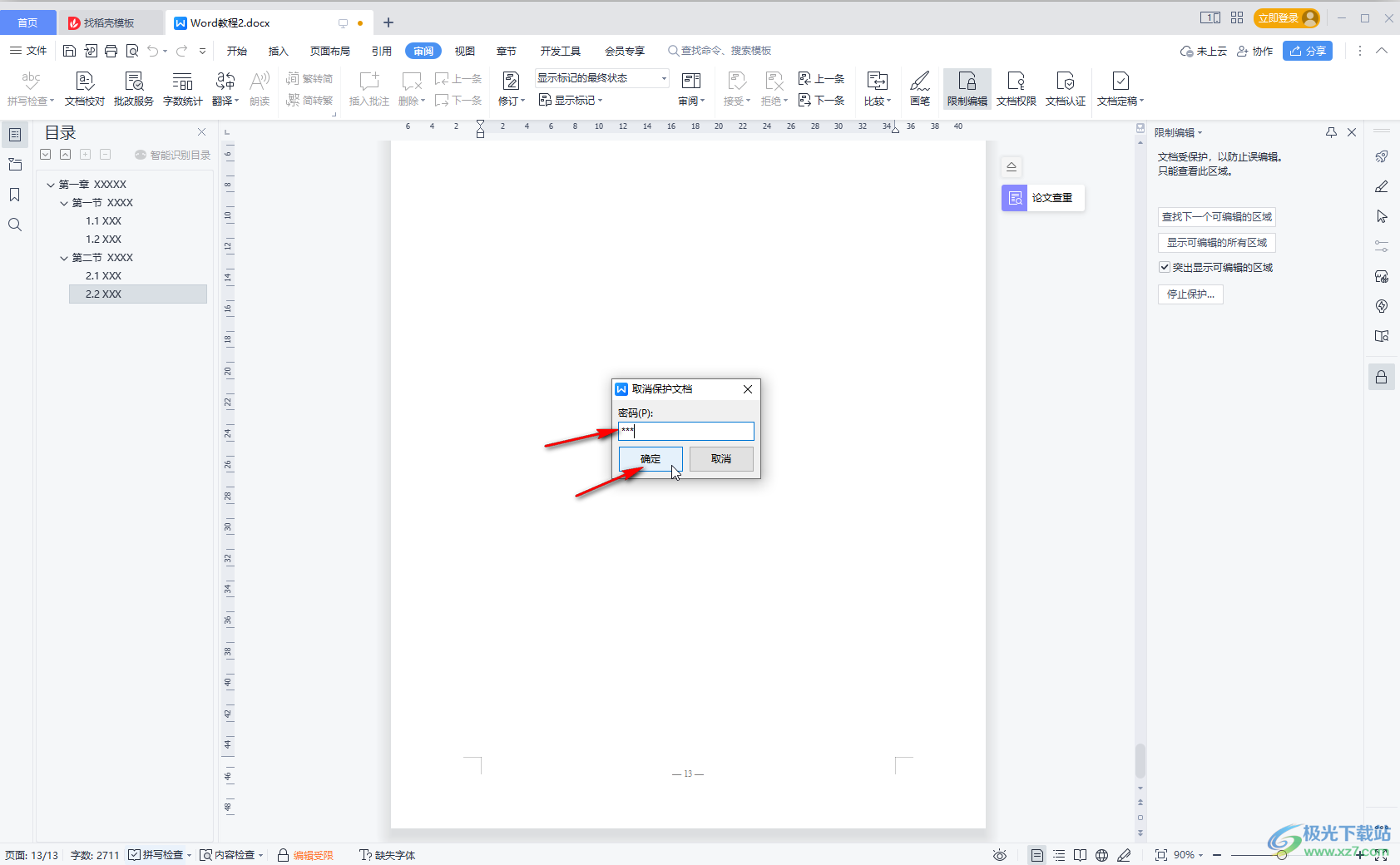Open 批改服务 correction service

[133, 88]
